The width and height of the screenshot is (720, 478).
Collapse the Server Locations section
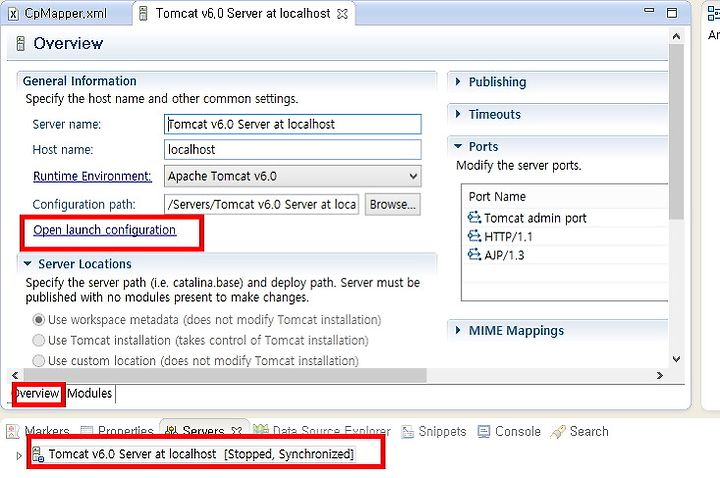(x=28, y=264)
